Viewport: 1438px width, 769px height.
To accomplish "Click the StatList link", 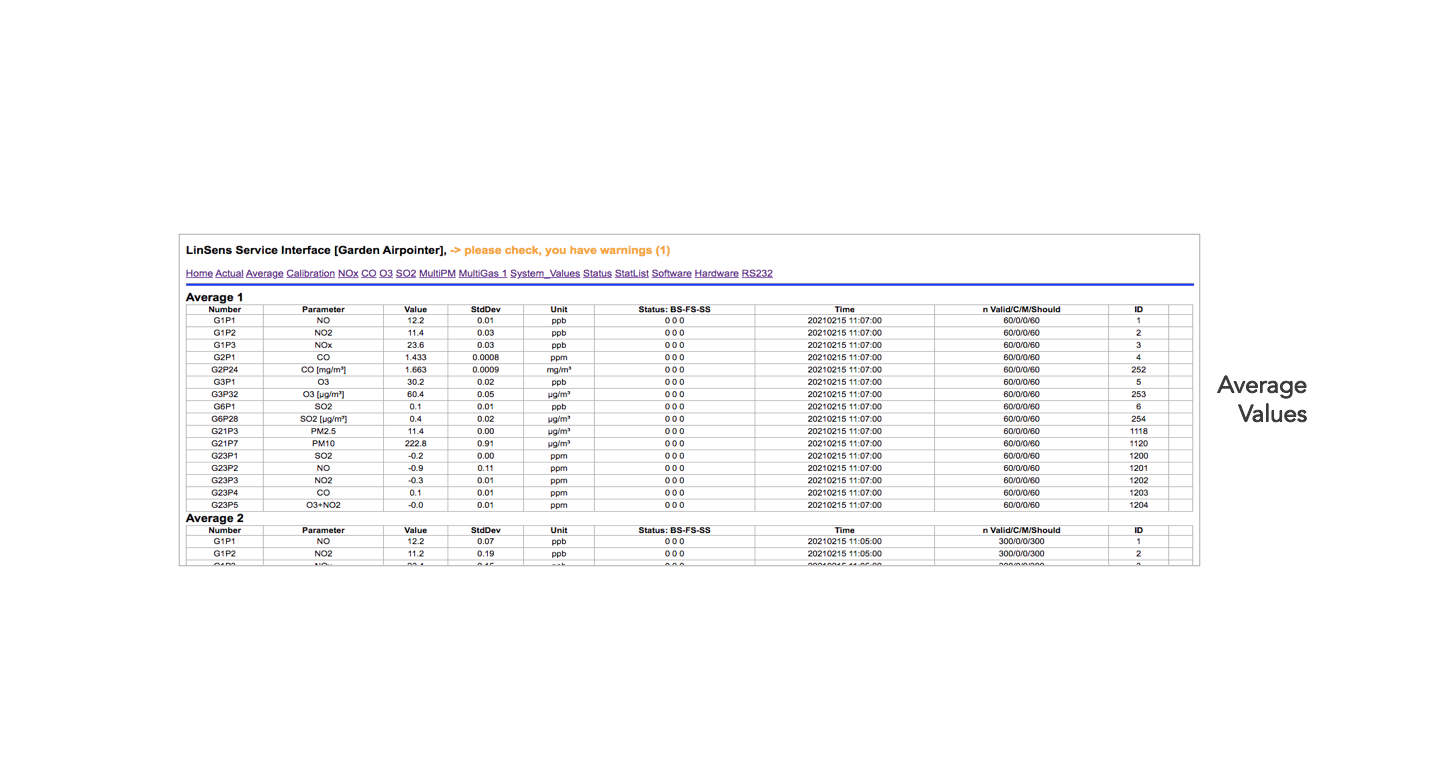I will (632, 273).
